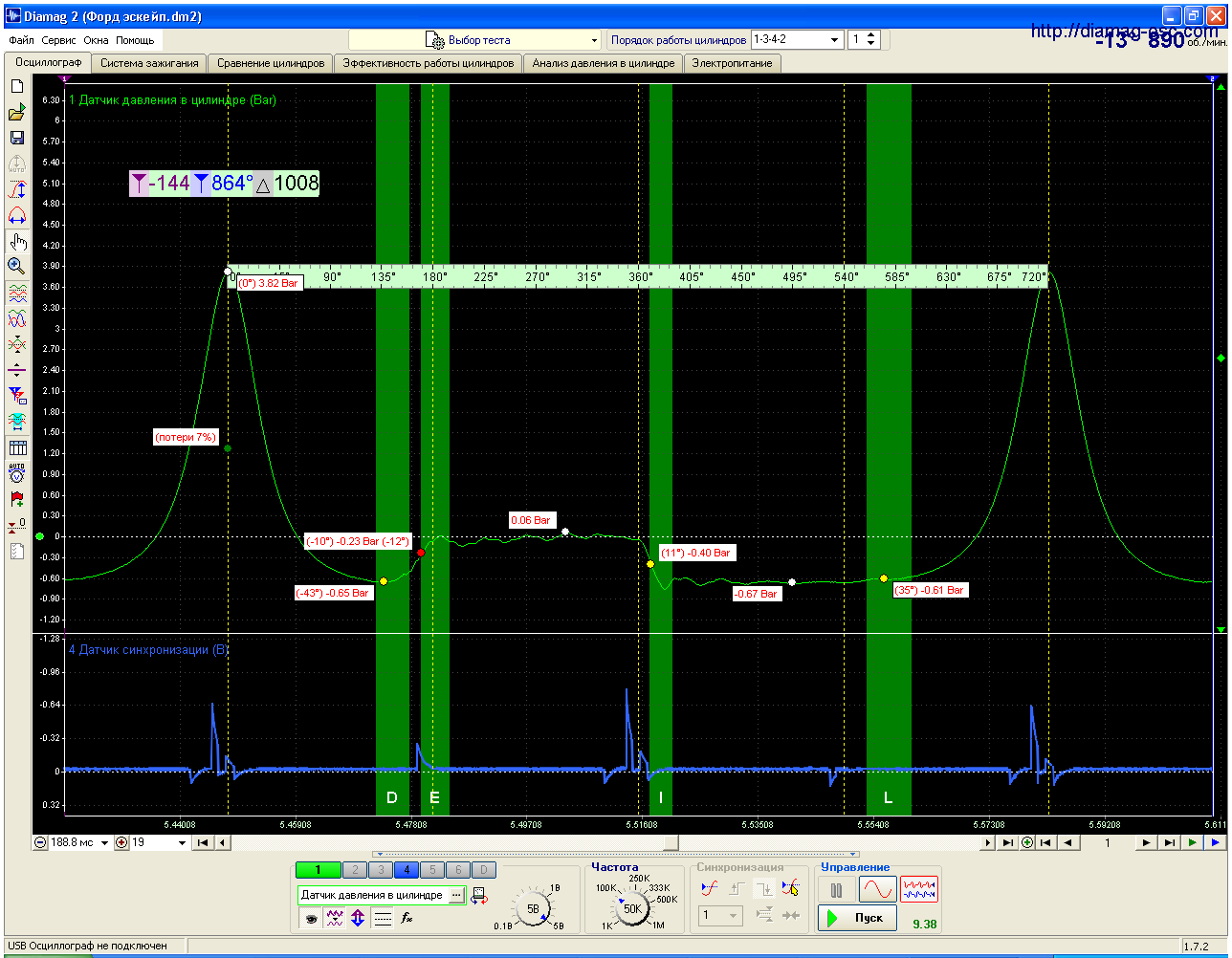Screen dimensions: 1232x958
Task: Switch to Сравнение цилиндров tab
Action: pos(271,63)
